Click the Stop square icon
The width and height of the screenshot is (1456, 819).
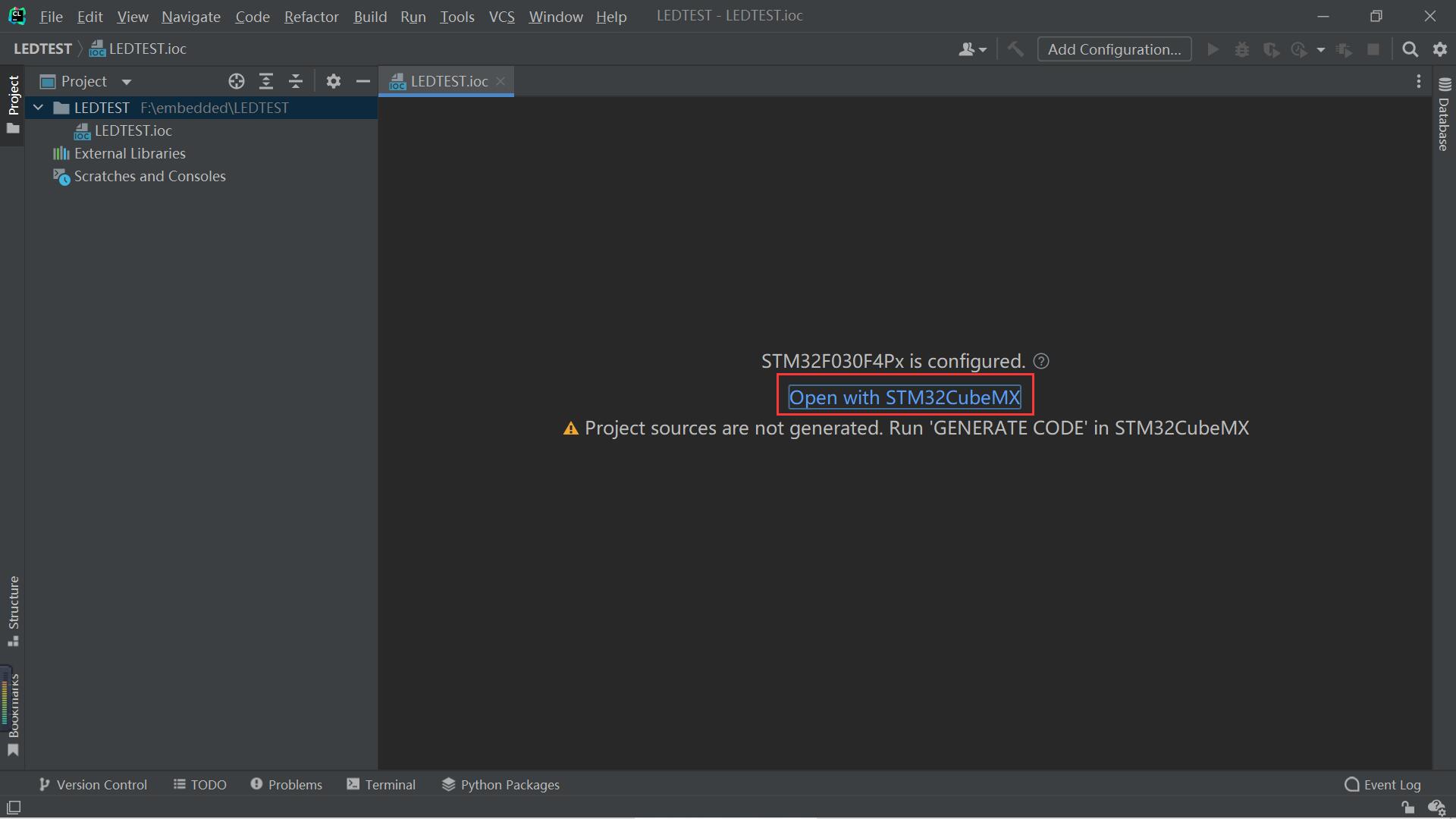point(1373,49)
